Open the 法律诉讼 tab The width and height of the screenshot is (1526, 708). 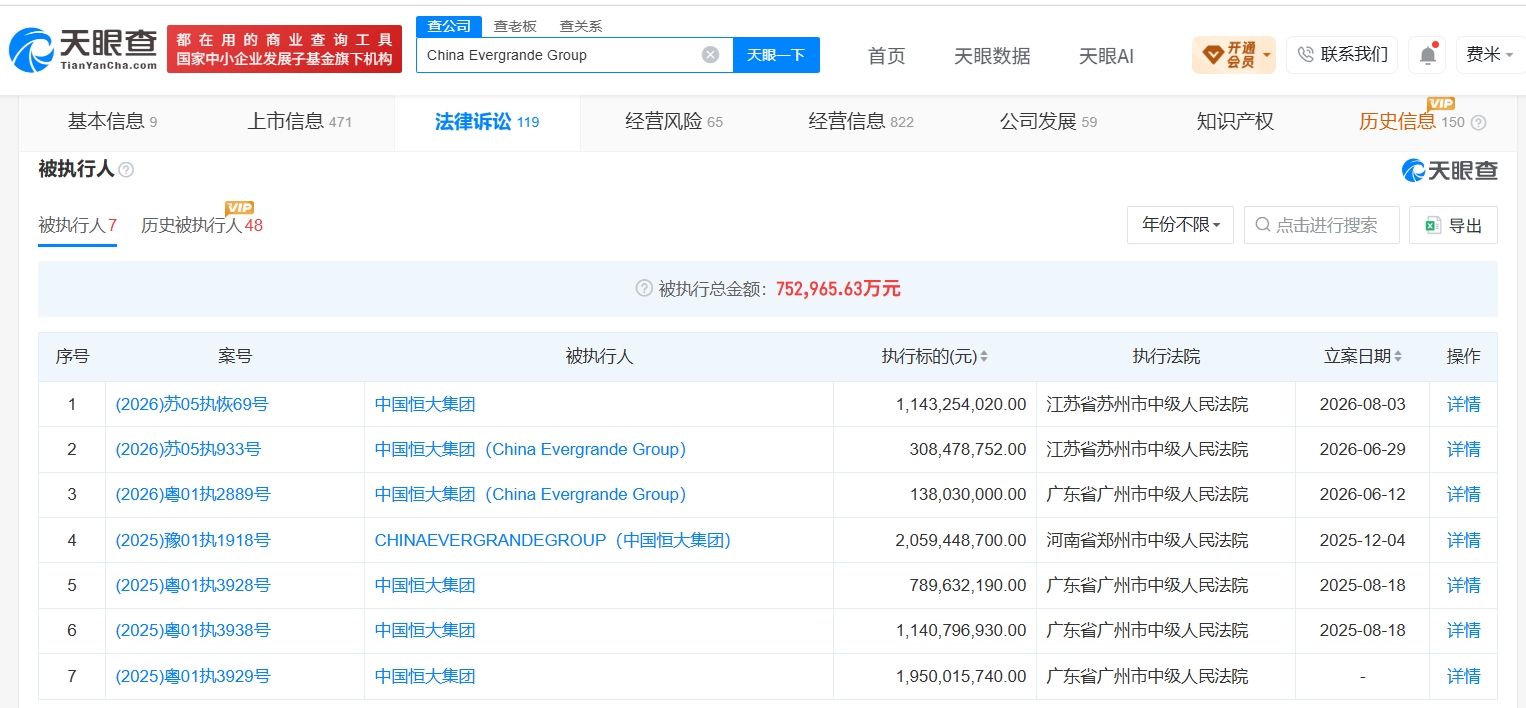coord(487,122)
